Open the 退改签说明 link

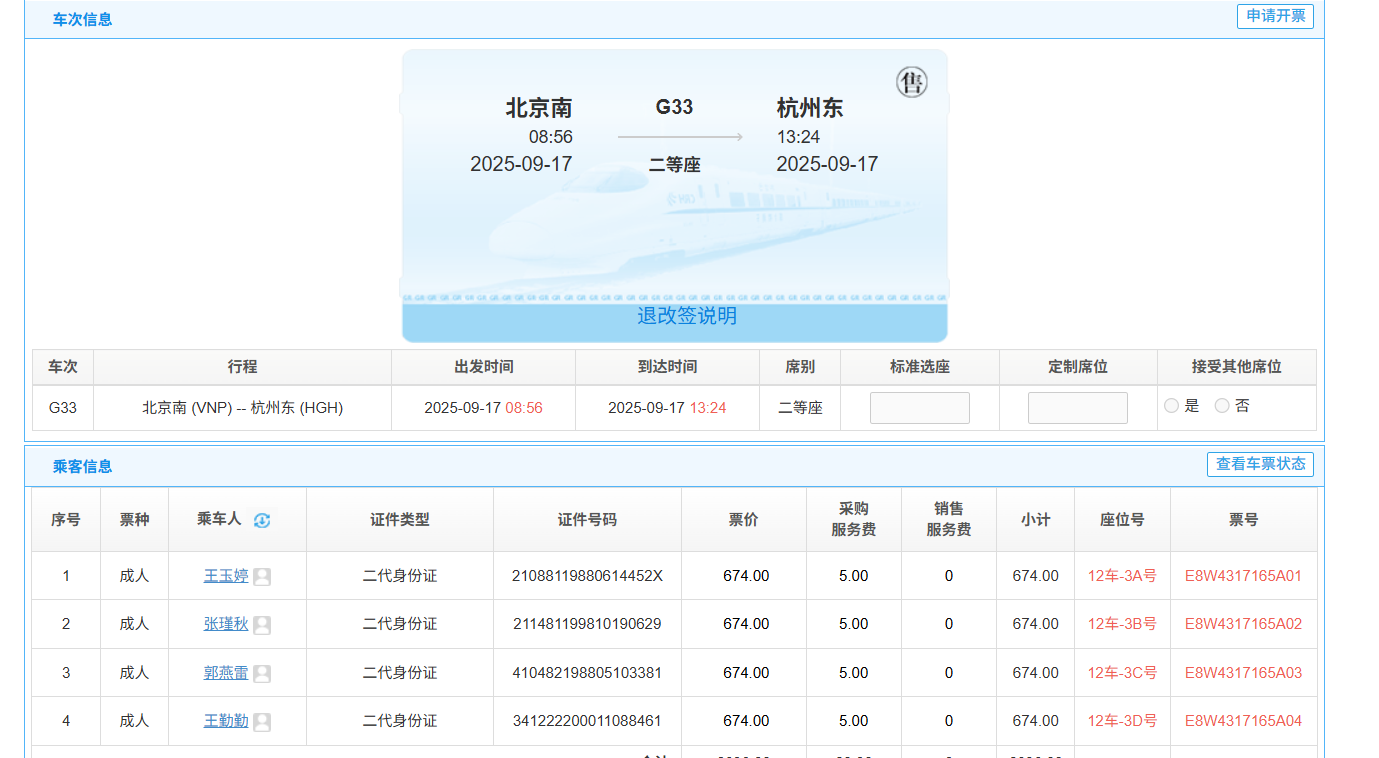pos(687,316)
